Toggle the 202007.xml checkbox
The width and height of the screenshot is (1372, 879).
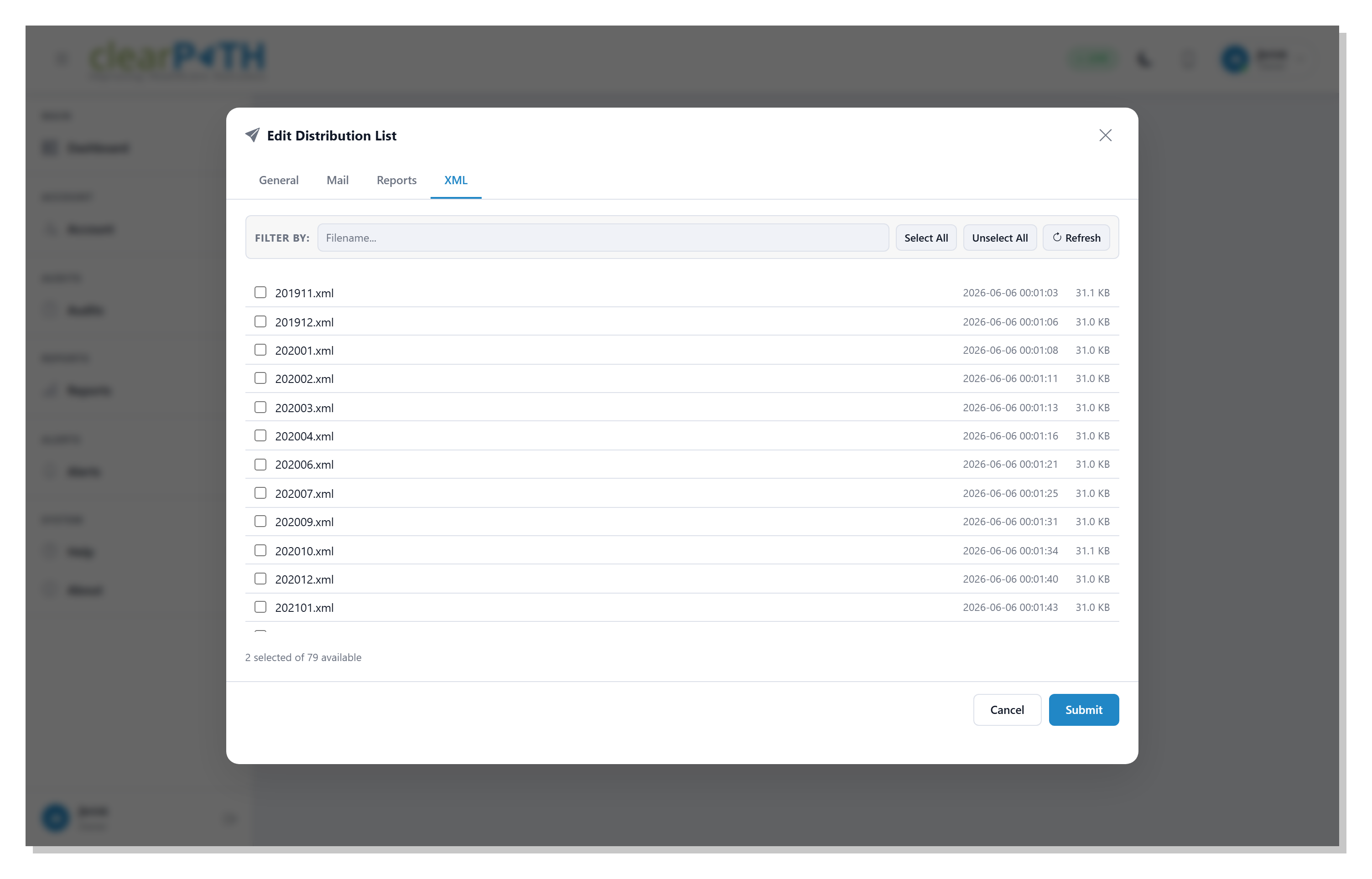coord(260,493)
